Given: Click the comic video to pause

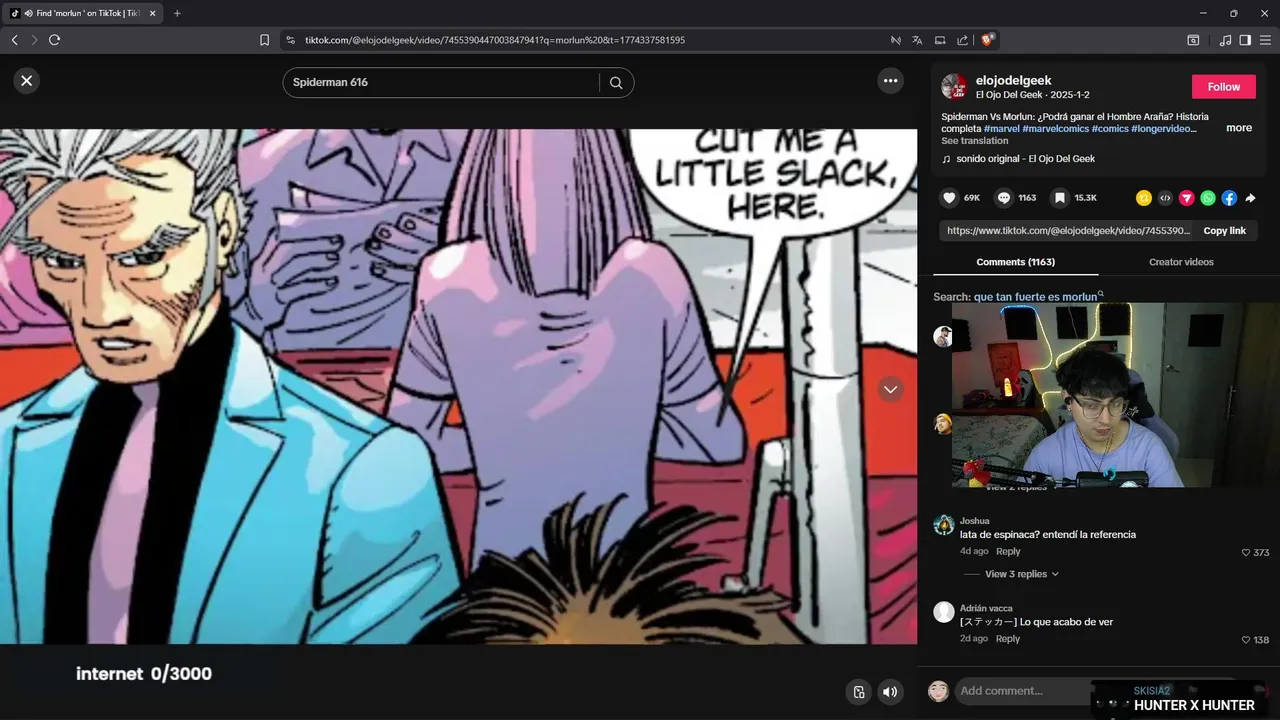Looking at the screenshot, I should [x=458, y=386].
